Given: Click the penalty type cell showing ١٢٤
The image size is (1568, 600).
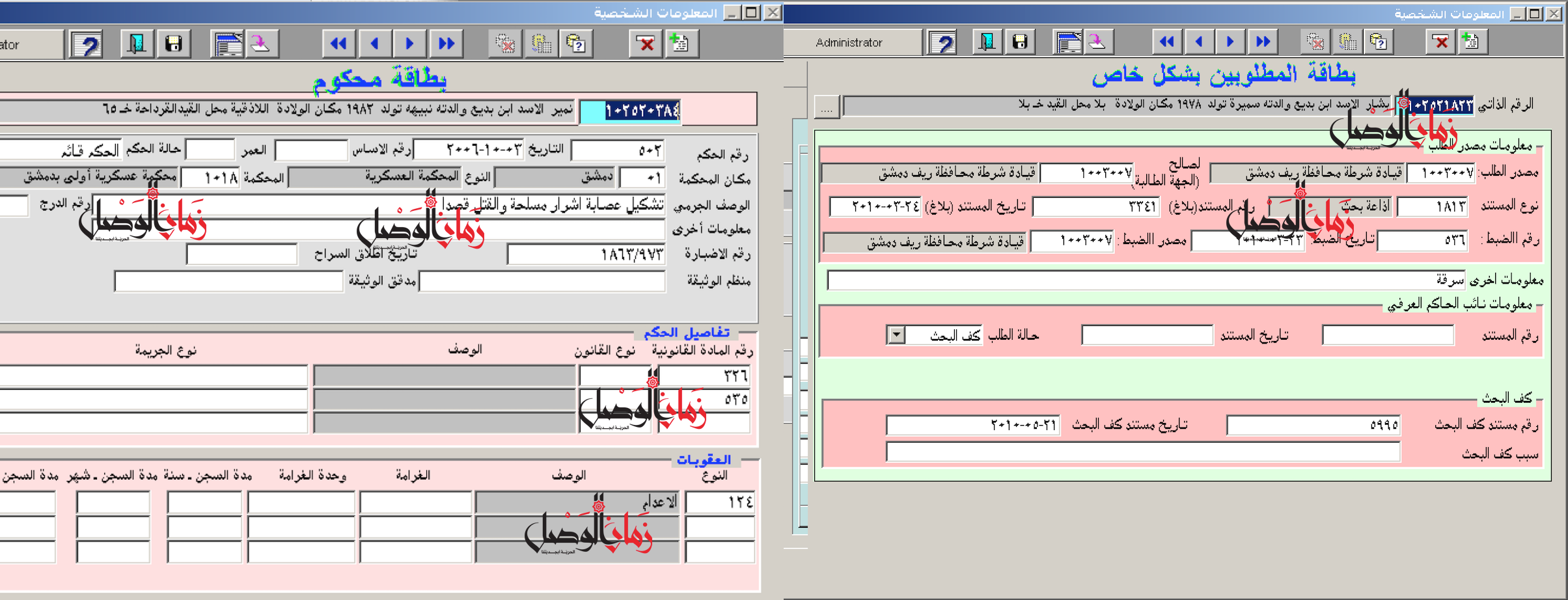Looking at the screenshot, I should [x=720, y=502].
